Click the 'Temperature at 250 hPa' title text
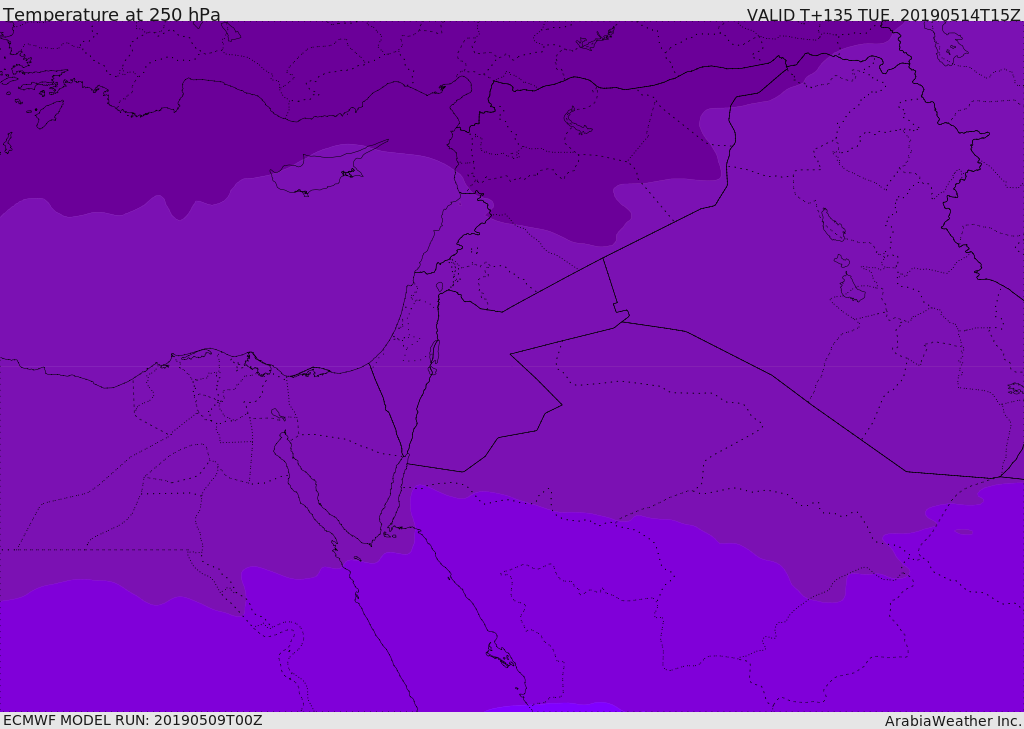 (x=112, y=14)
